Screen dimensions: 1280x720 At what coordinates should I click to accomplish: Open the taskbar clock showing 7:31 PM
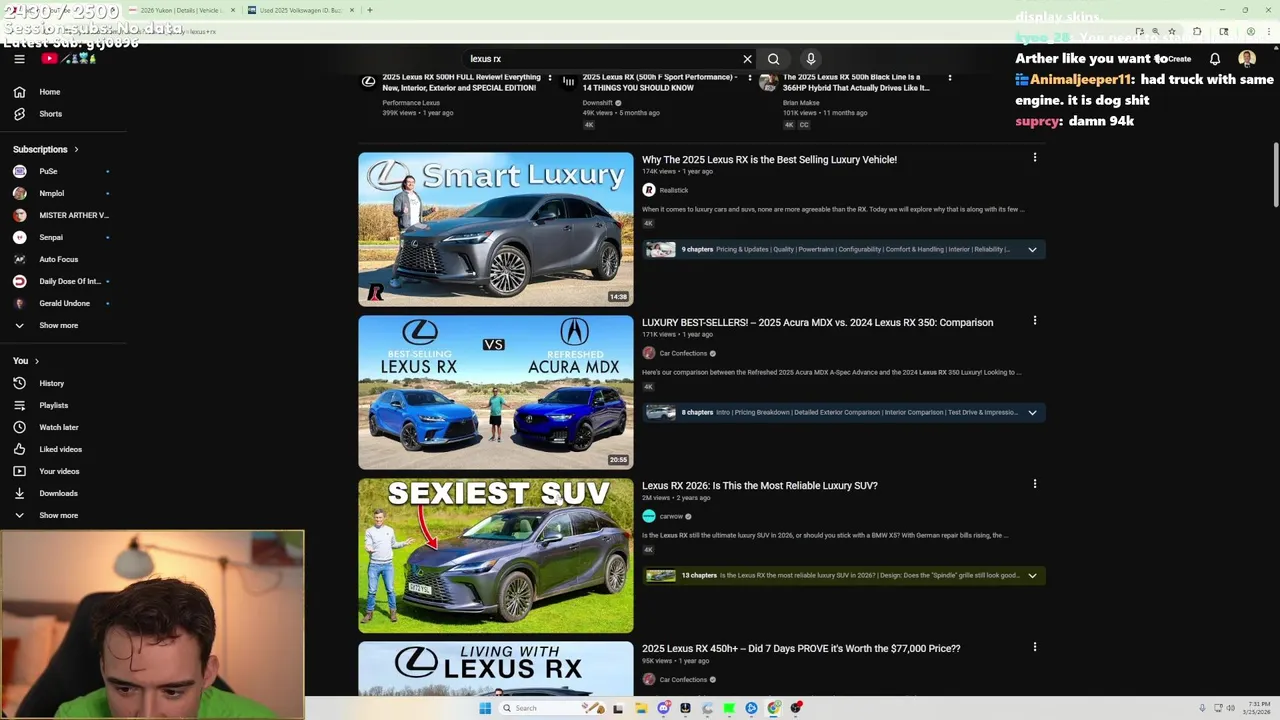(x=1258, y=708)
